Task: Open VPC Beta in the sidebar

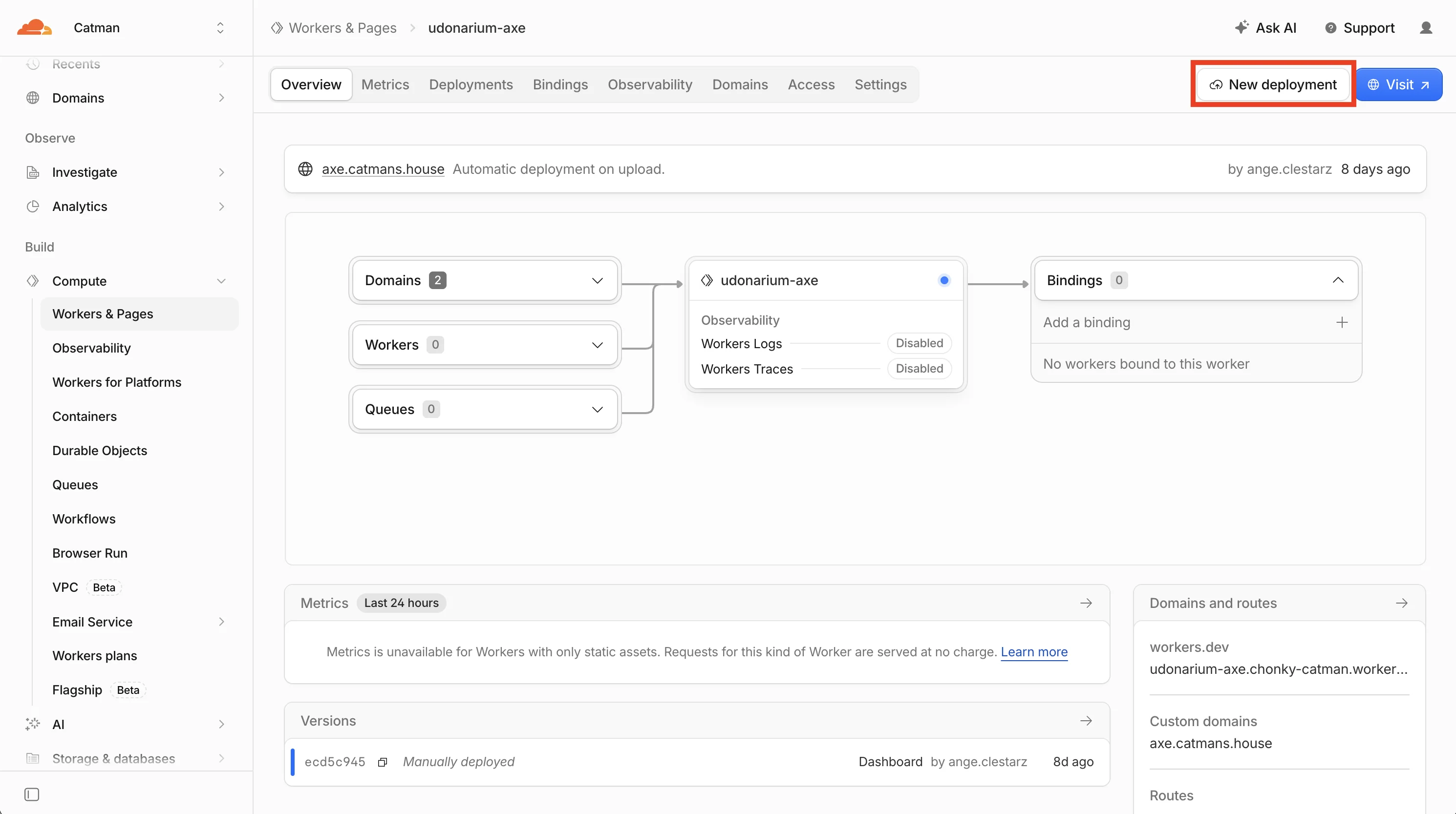Action: pos(86,587)
